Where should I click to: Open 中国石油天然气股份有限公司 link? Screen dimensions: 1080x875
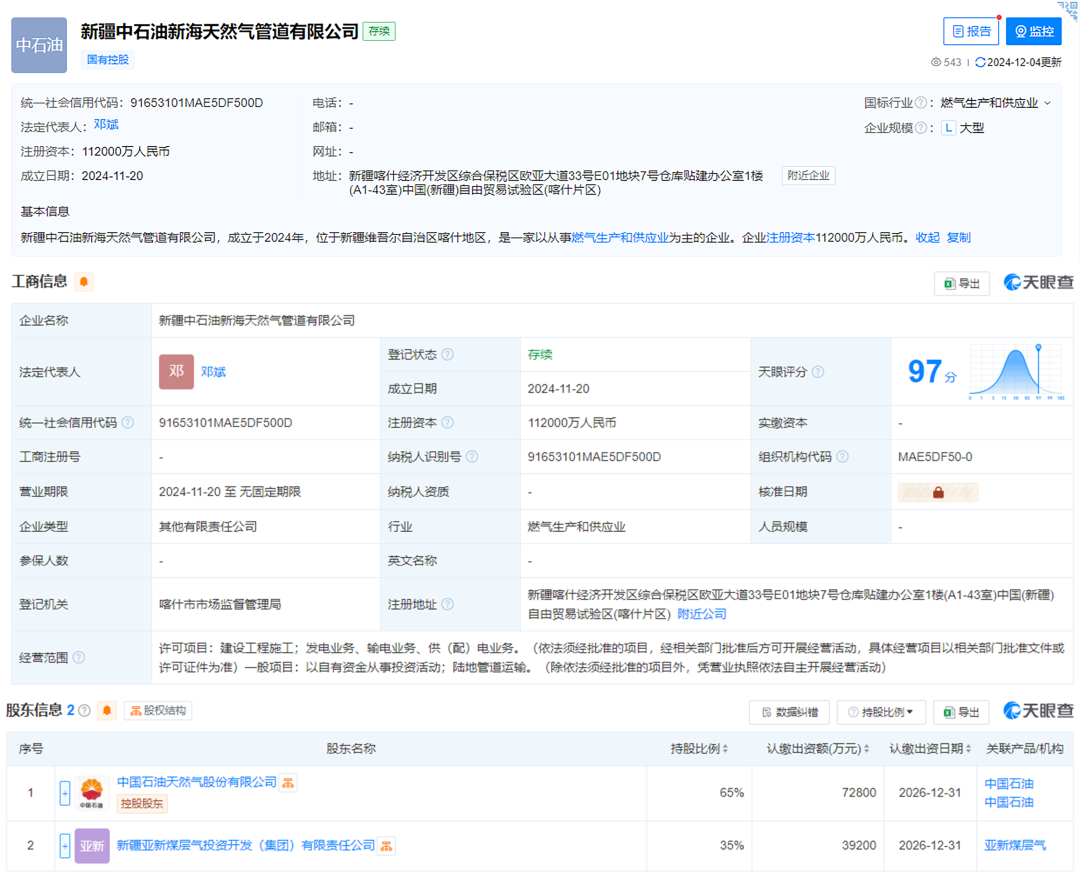coord(197,783)
